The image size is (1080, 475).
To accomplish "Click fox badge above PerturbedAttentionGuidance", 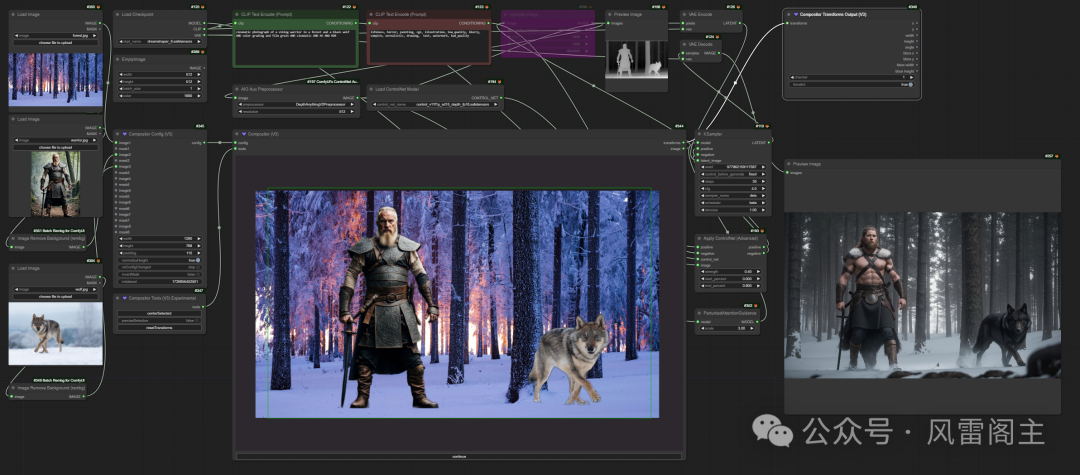I will click(x=756, y=305).
